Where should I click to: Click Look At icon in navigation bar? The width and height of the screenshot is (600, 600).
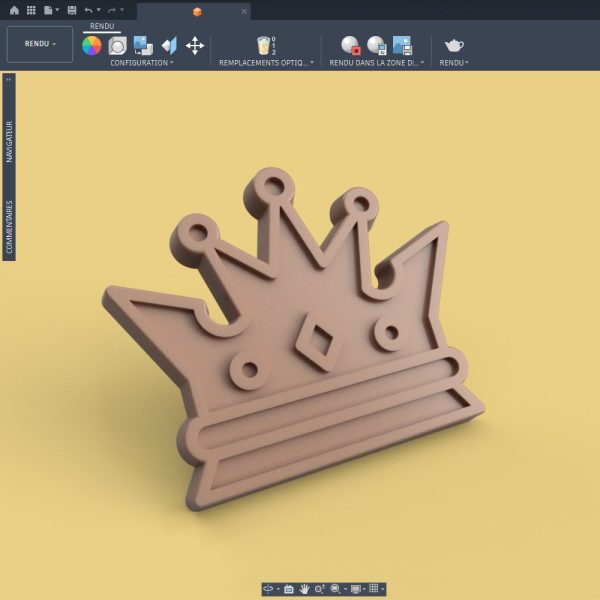tap(289, 589)
